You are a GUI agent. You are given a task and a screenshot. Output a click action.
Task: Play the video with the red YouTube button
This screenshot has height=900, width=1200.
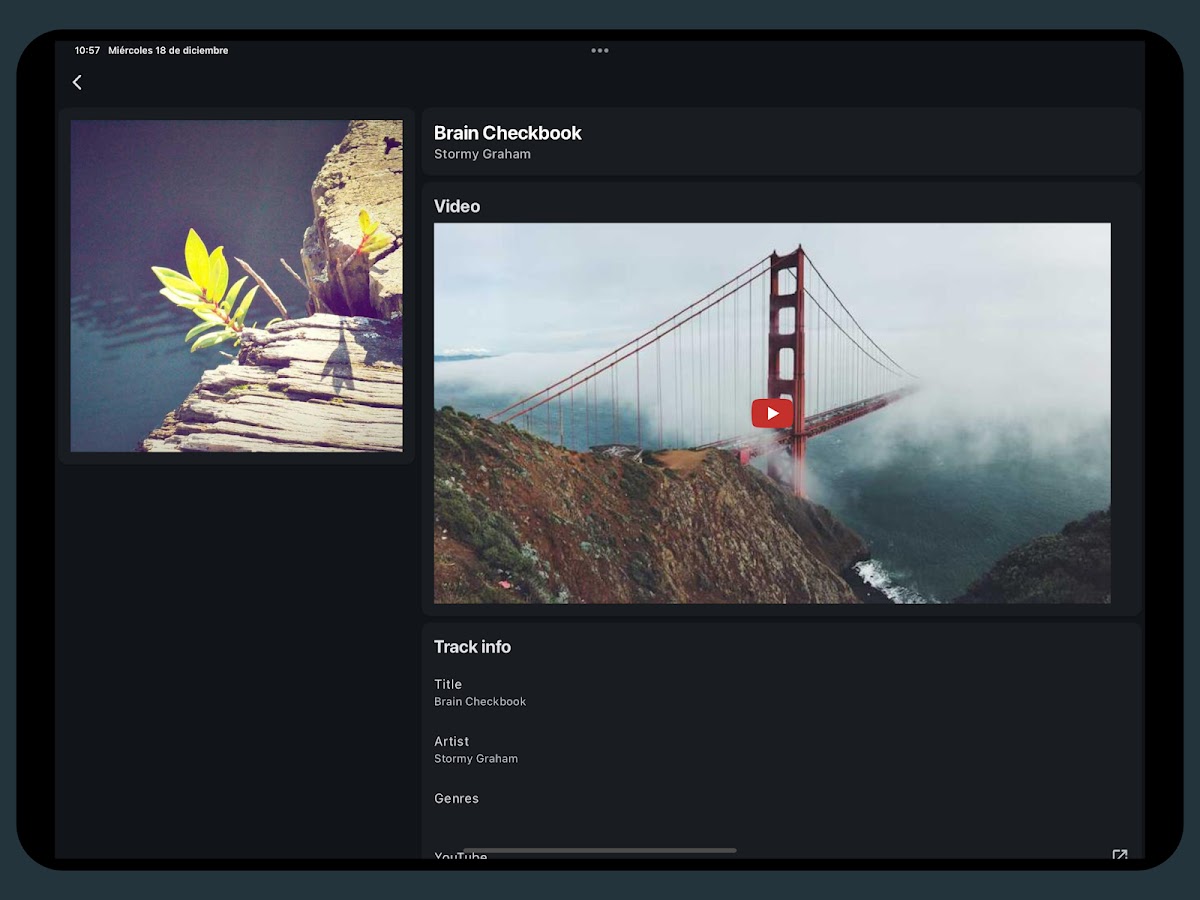pyautogui.click(x=772, y=413)
